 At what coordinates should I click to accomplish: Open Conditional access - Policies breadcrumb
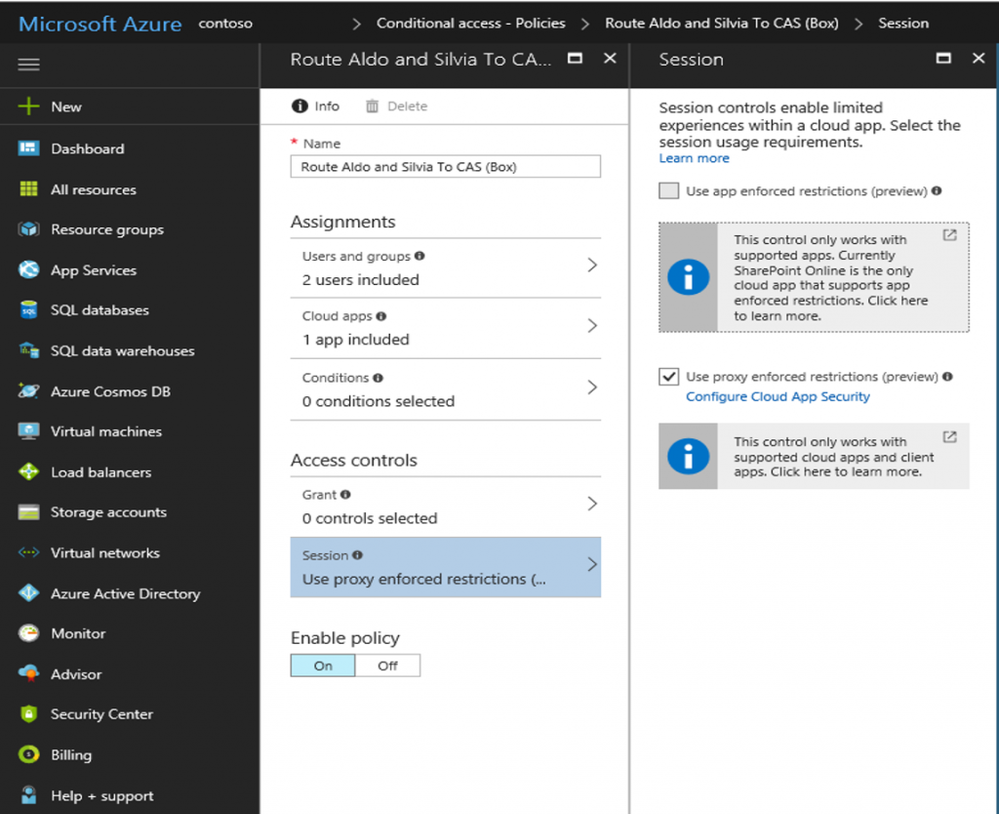click(470, 23)
